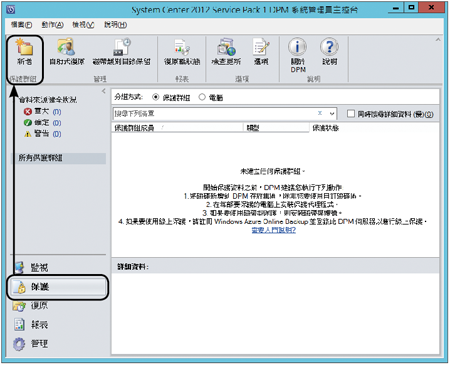Click the tape catalog retention icon
The image size is (450, 365).
point(122,47)
